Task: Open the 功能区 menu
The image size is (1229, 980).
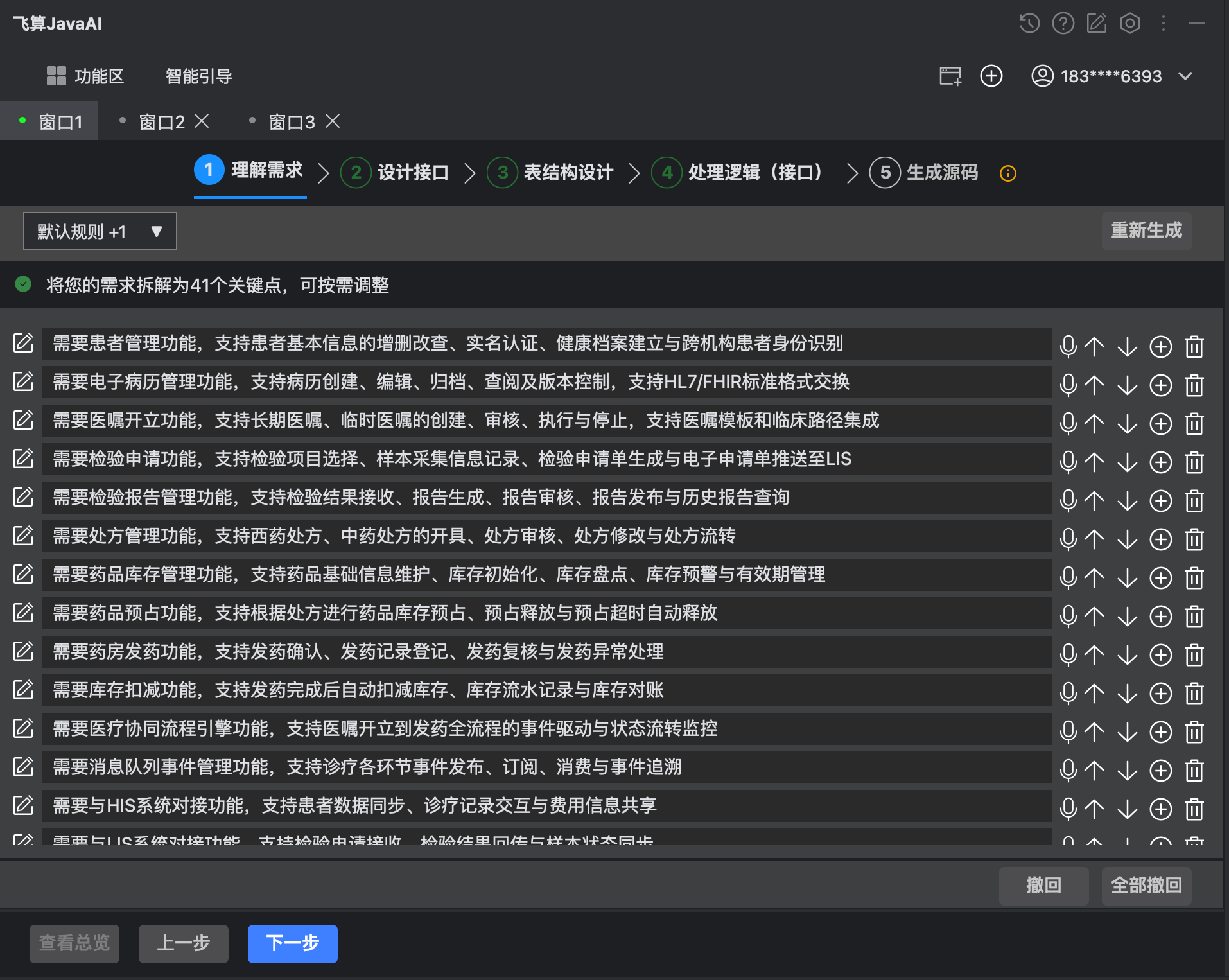Action: (85, 76)
